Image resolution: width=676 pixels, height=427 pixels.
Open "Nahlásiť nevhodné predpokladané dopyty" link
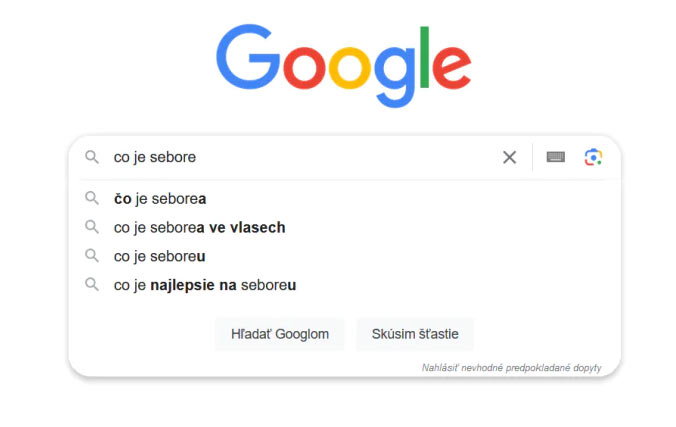click(x=511, y=368)
